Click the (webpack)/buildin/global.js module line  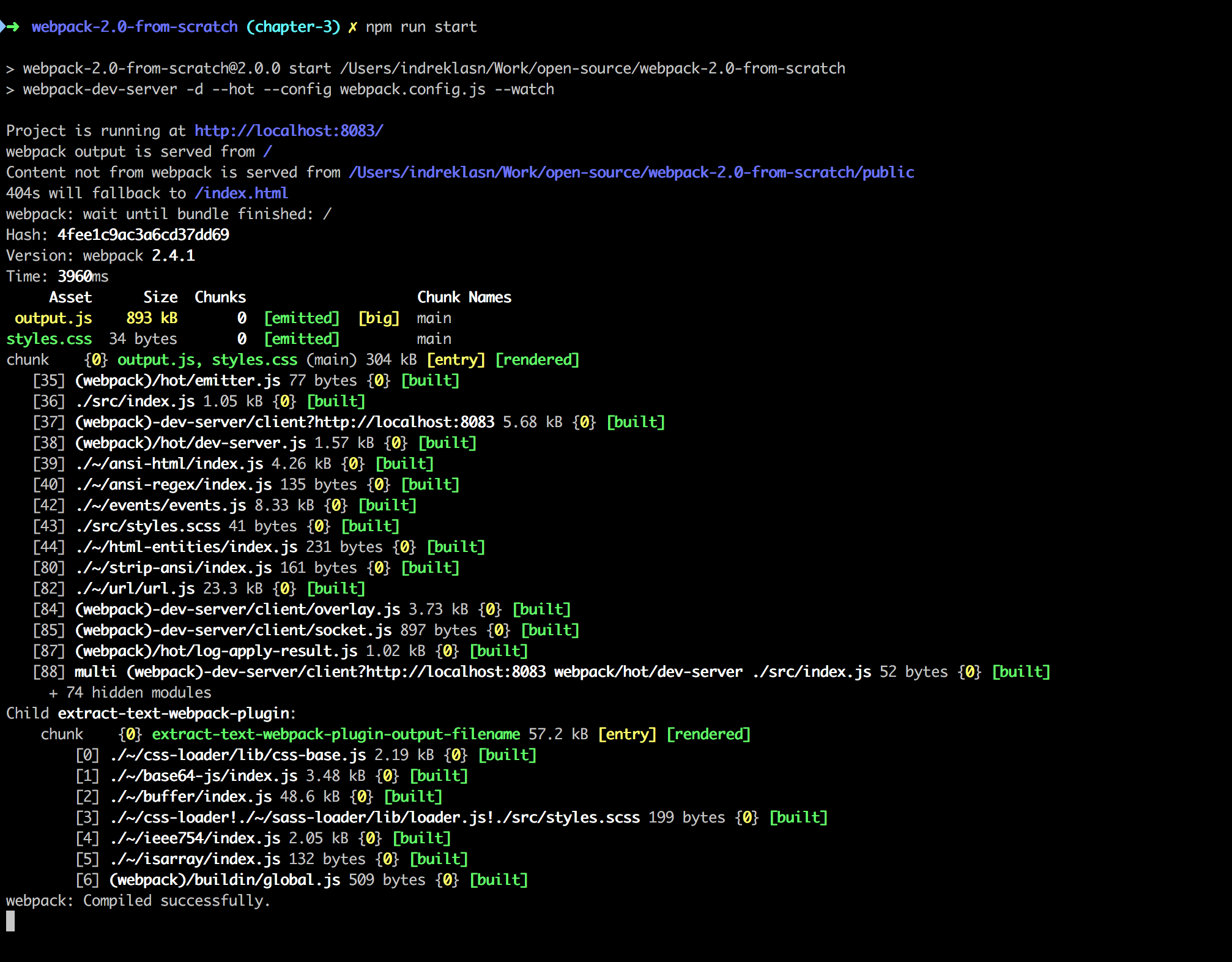click(225, 880)
